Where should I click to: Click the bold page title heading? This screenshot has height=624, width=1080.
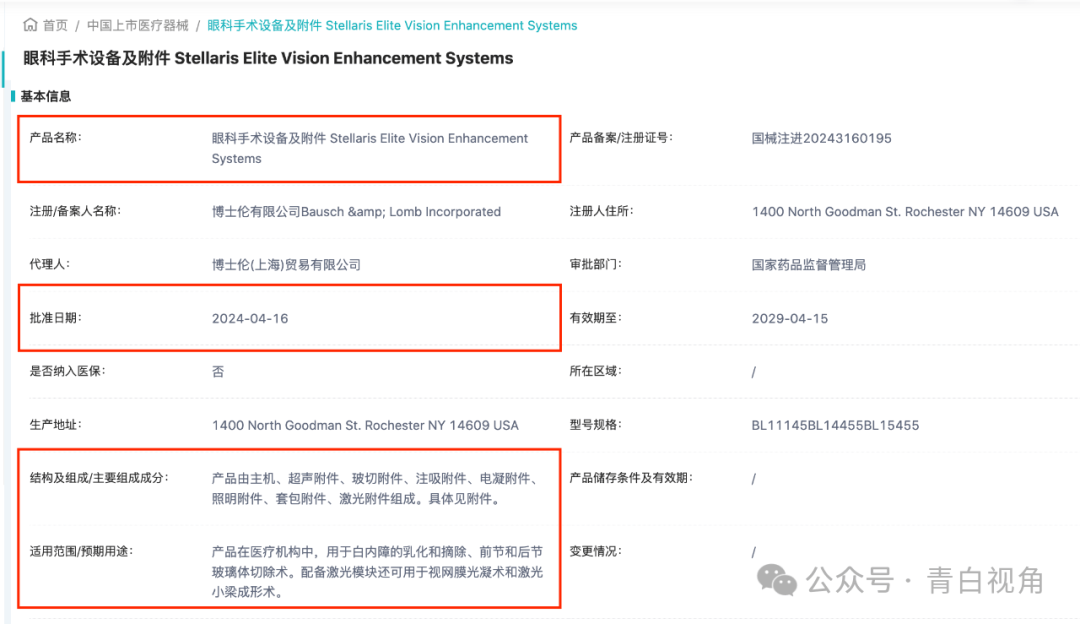(x=268, y=58)
